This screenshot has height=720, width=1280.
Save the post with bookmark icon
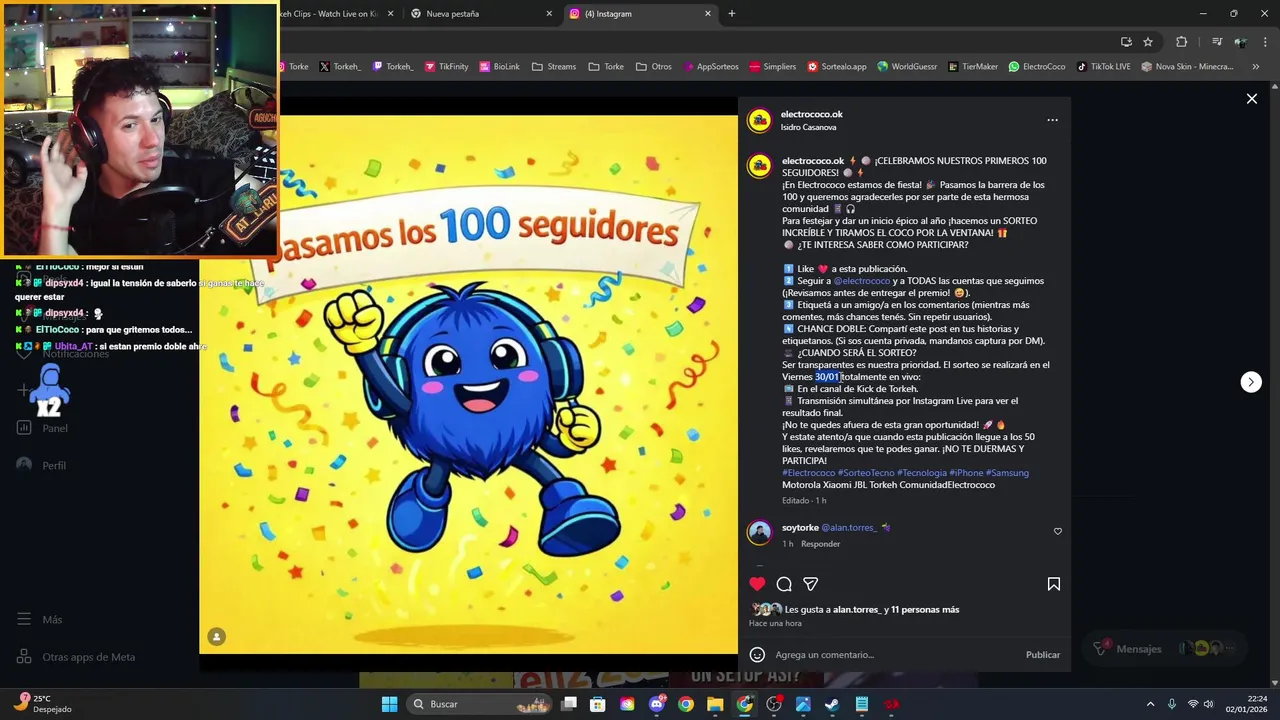(x=1054, y=584)
